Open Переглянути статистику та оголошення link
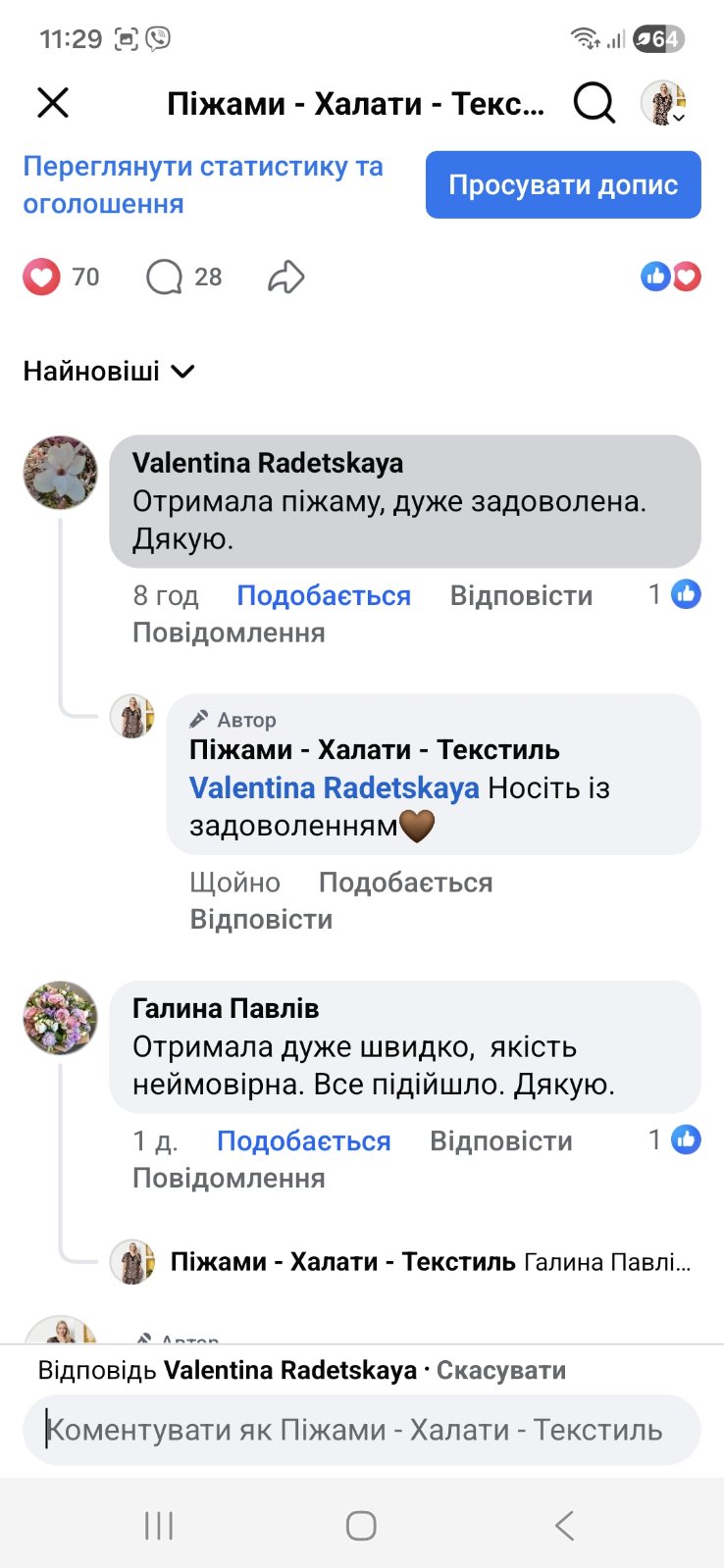724x1568 pixels. 203,184
